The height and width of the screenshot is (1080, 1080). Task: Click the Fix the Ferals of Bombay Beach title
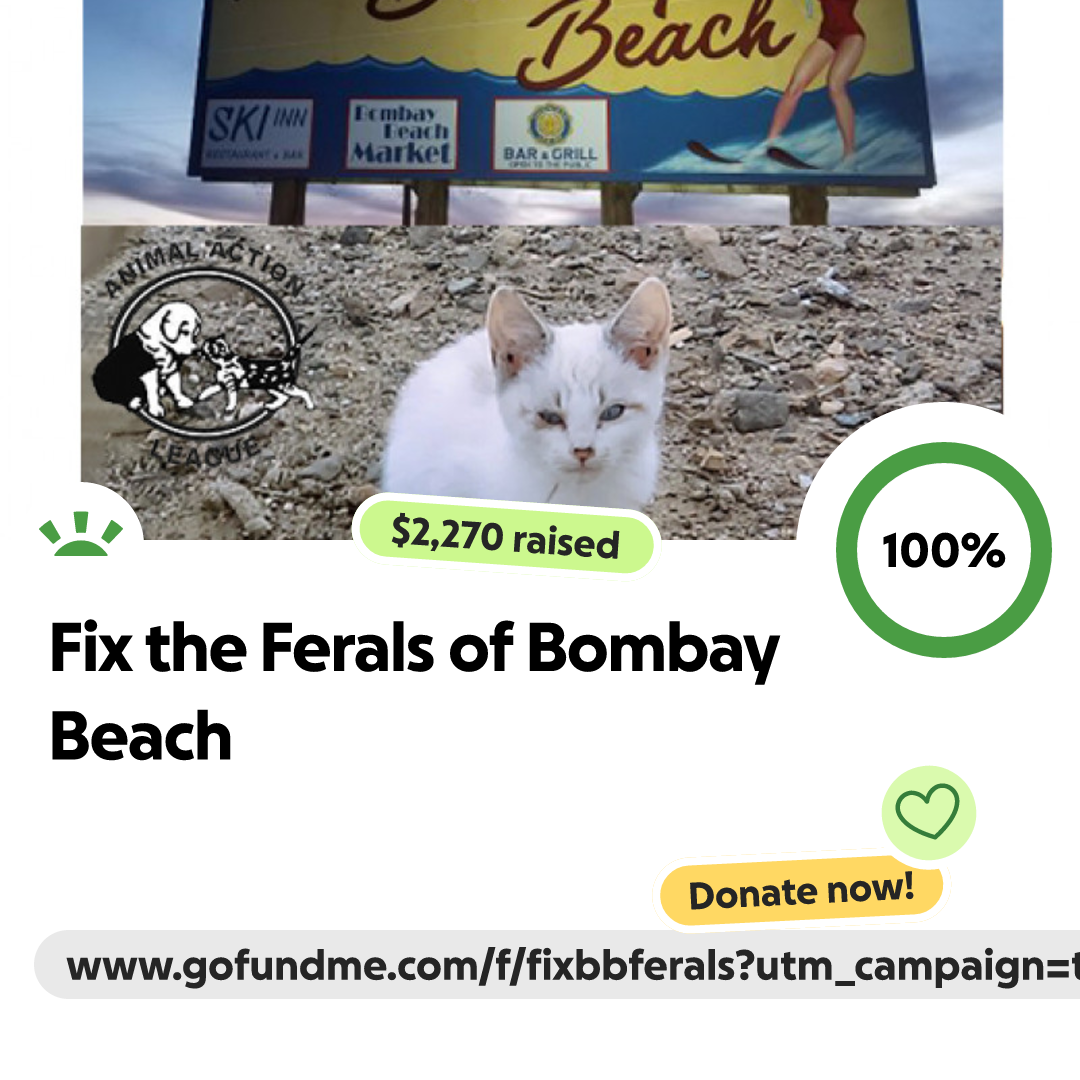coord(415,690)
